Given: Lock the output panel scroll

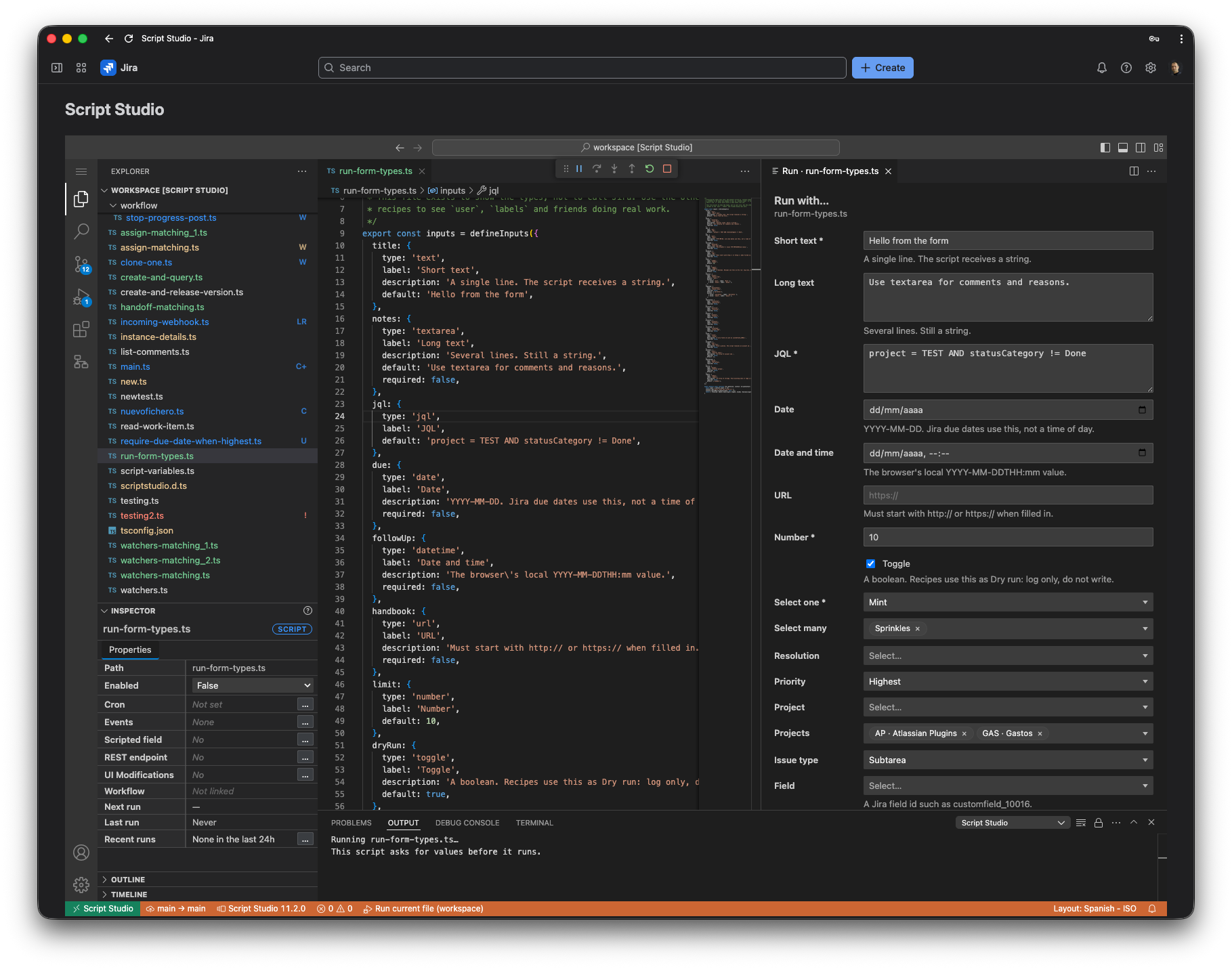Looking at the screenshot, I should click(1099, 823).
